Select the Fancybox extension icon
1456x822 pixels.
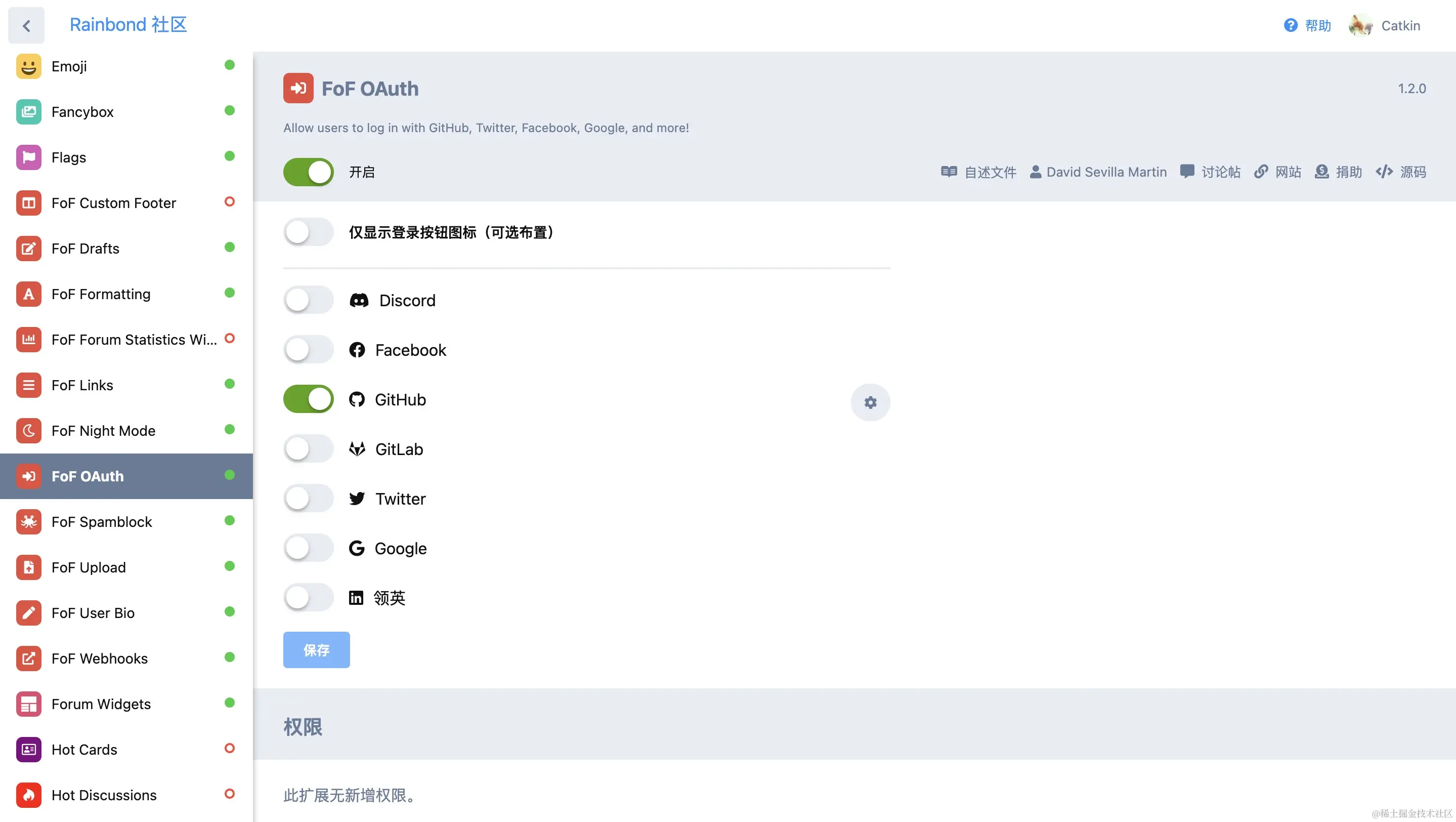click(x=29, y=112)
